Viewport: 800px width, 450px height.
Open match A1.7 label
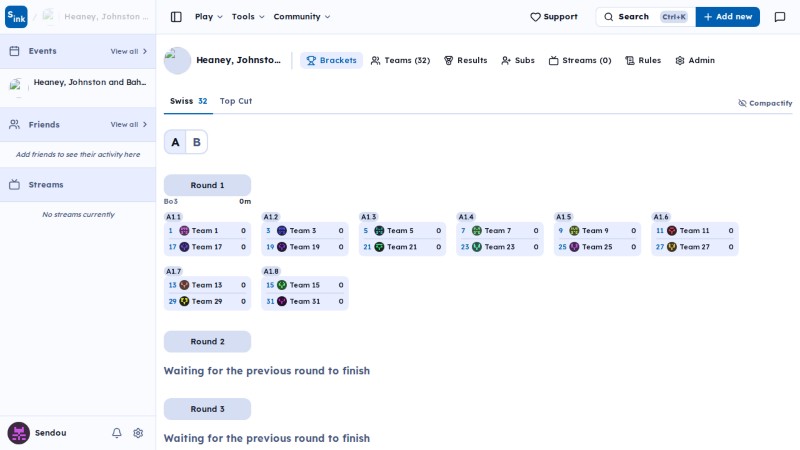[173, 271]
